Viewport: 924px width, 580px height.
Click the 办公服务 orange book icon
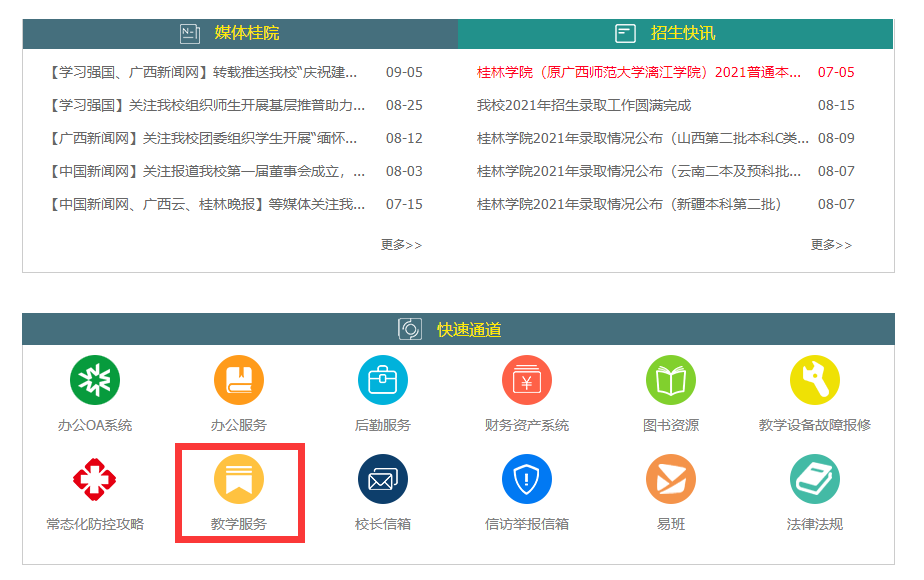click(239, 381)
